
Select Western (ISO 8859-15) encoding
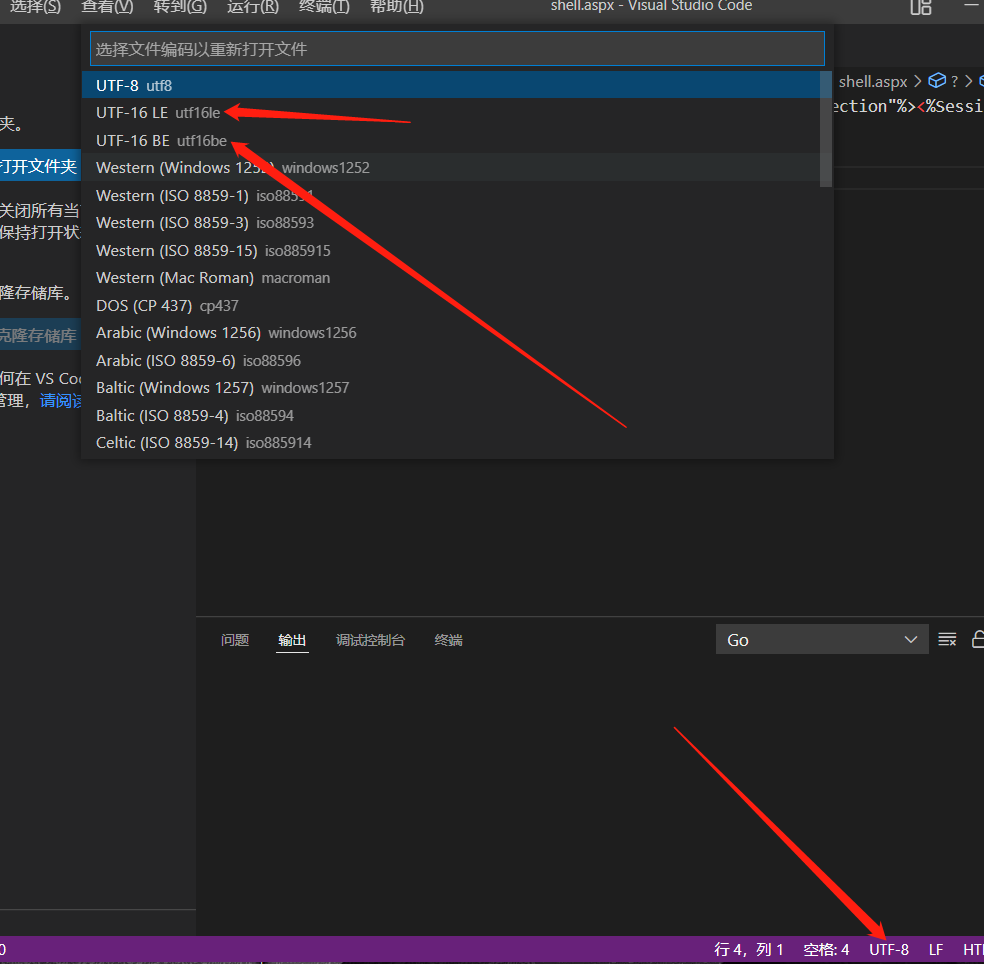pyautogui.click(x=451, y=250)
